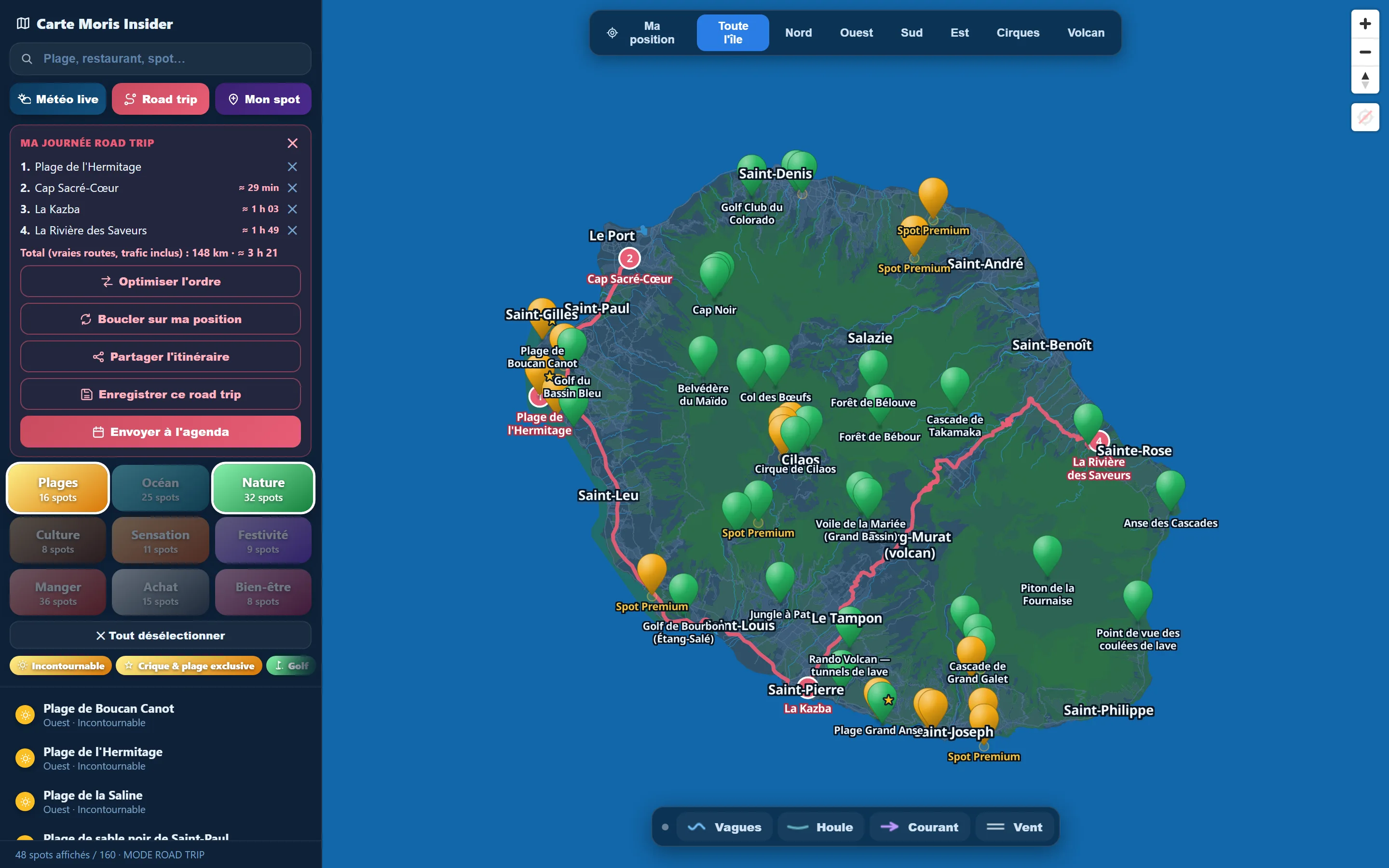Select the Incontournable filter chip
Image resolution: width=1389 pixels, height=868 pixels.
tap(61, 666)
